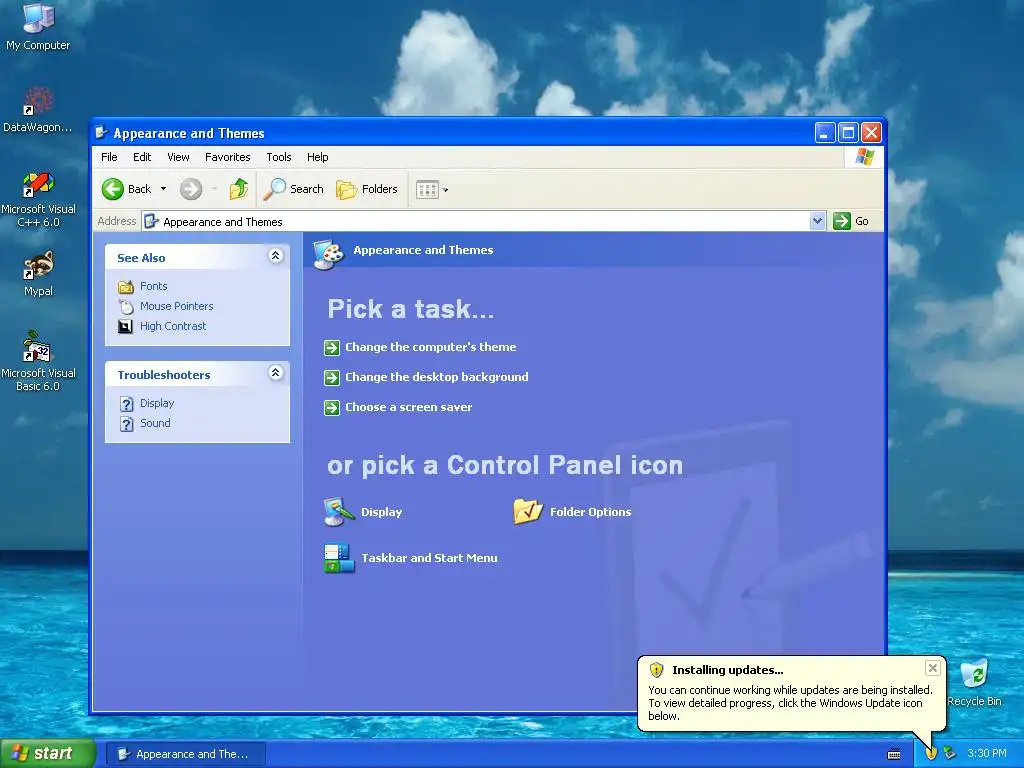This screenshot has height=768, width=1024.
Task: Click the title bar window icon
Action: [101, 133]
